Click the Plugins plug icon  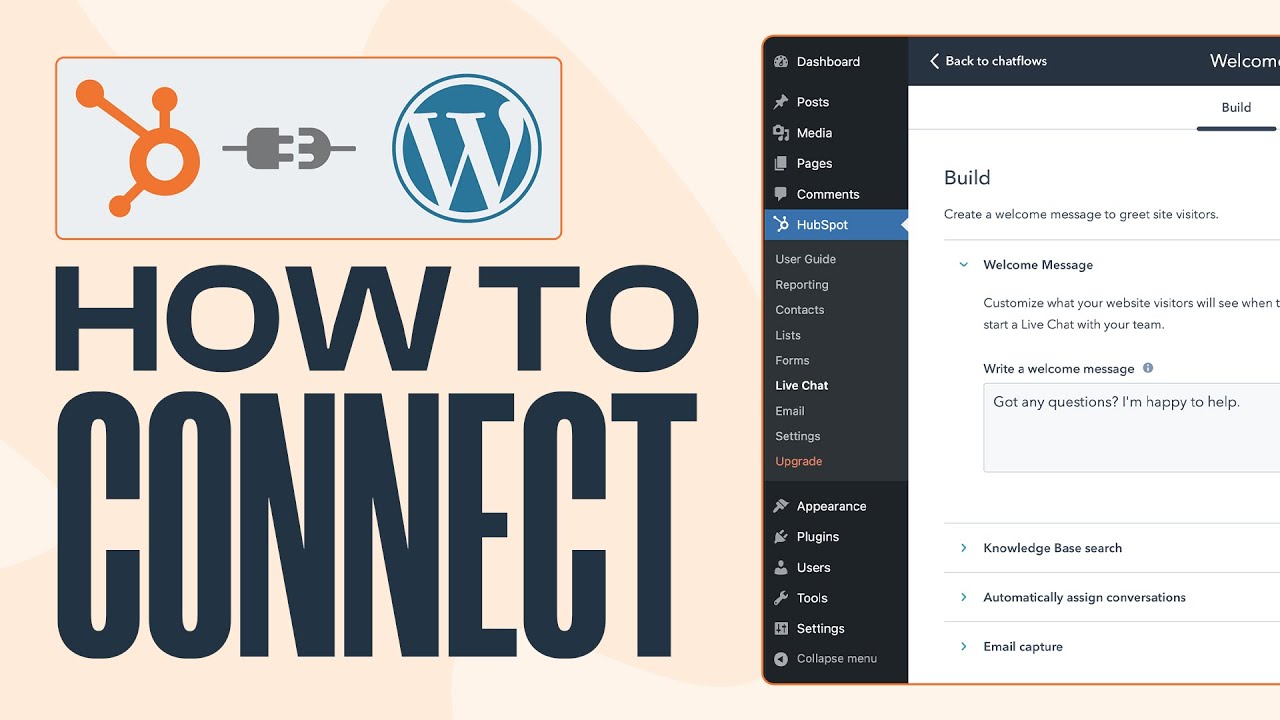pyautogui.click(x=781, y=537)
